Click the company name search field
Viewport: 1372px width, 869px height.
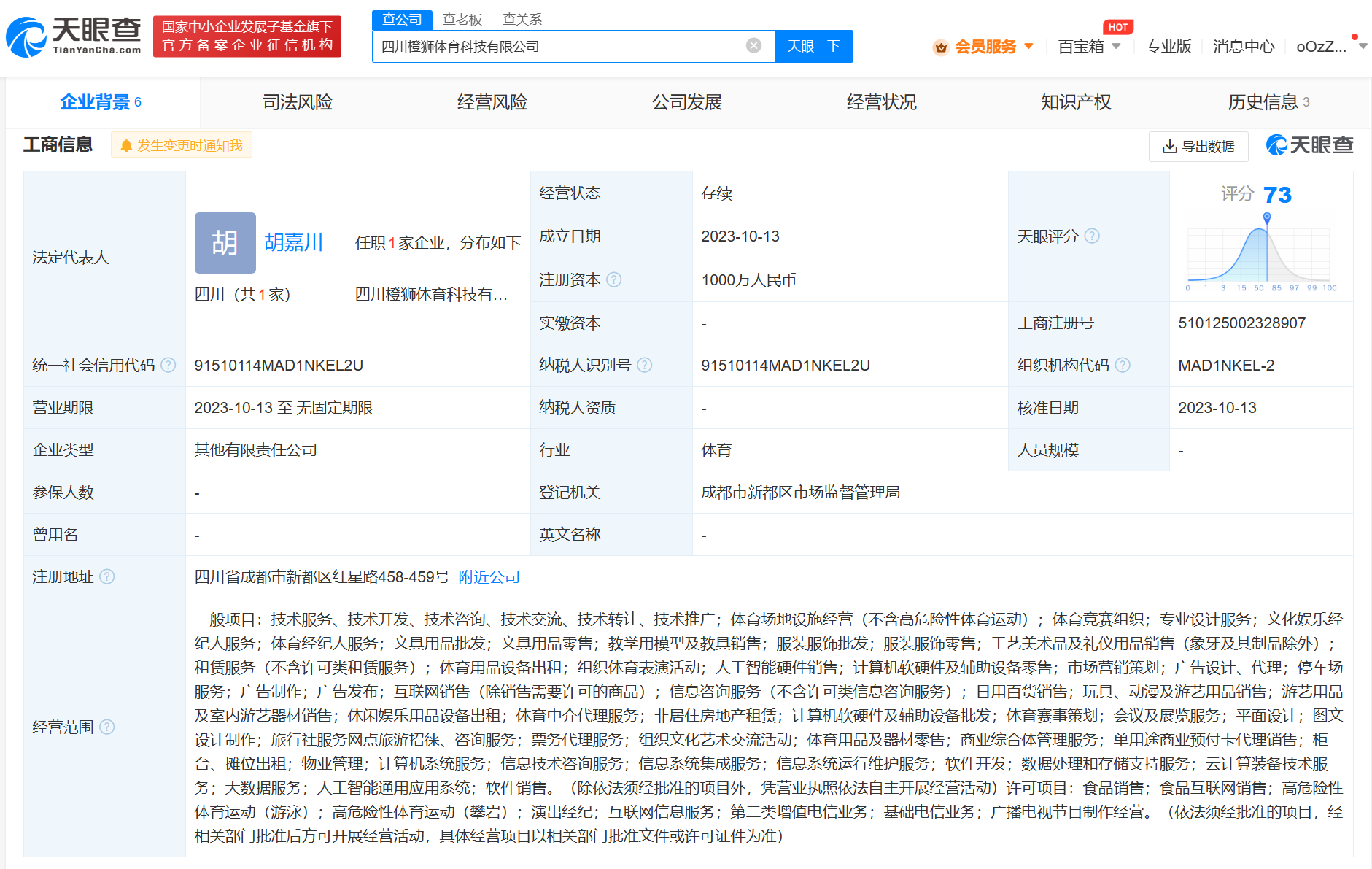558,47
